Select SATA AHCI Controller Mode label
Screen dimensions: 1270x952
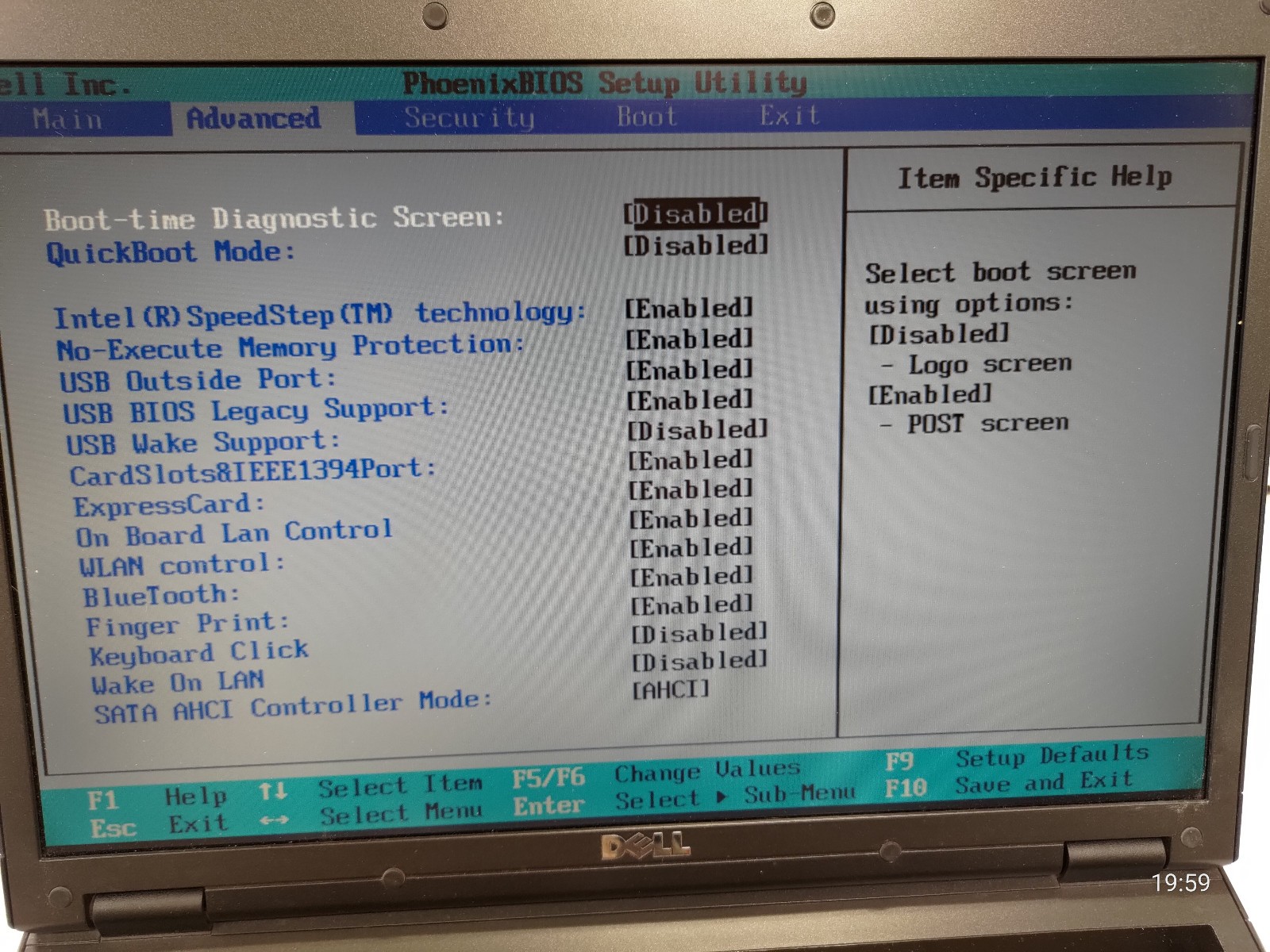(x=293, y=706)
